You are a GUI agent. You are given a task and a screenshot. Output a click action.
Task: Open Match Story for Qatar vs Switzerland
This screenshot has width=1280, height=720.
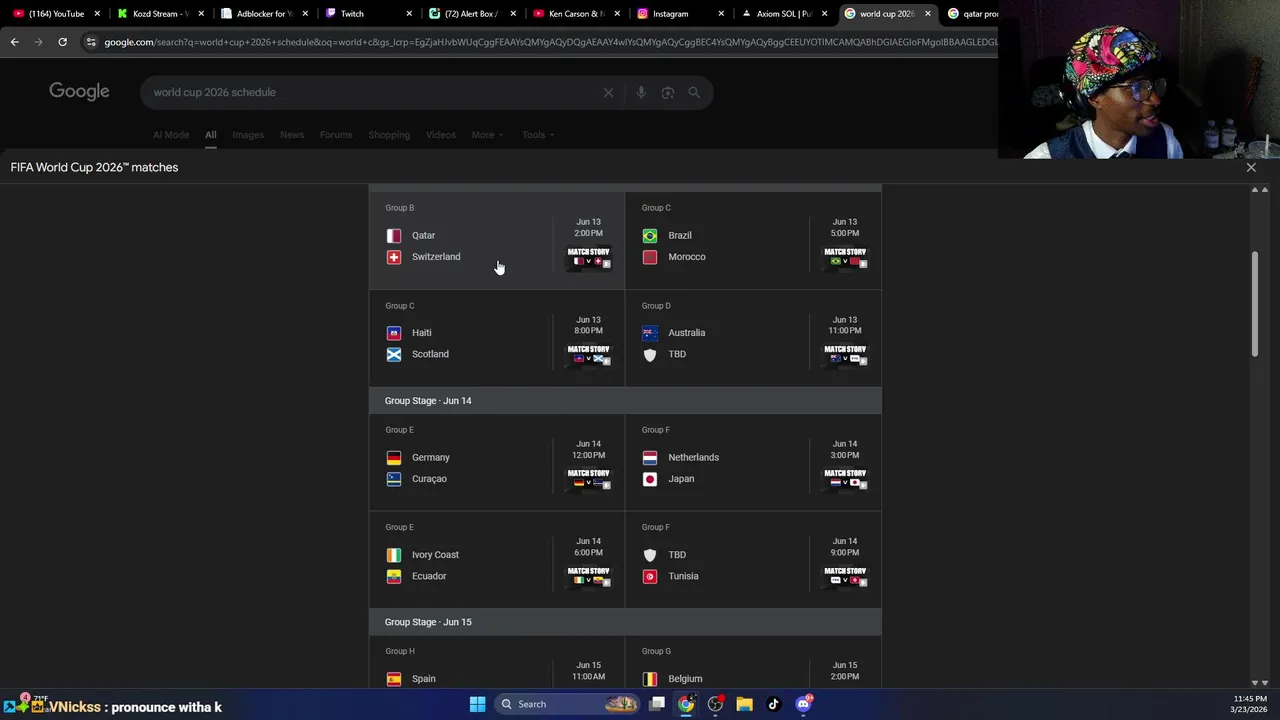(x=588, y=258)
